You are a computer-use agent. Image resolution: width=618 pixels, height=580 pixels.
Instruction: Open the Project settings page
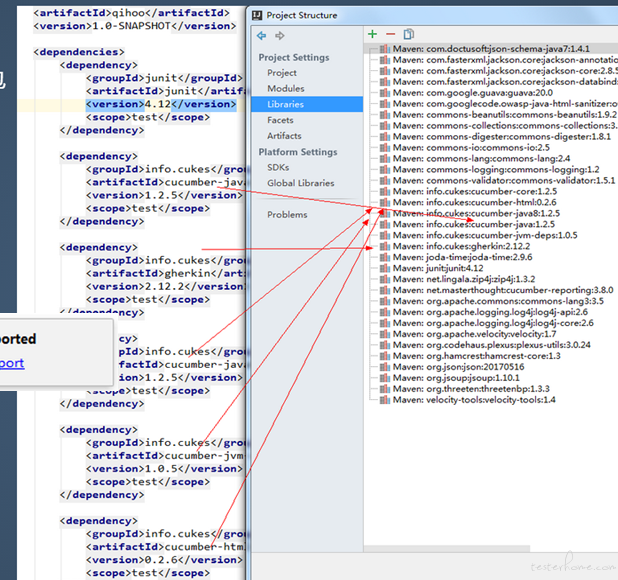pyautogui.click(x=282, y=73)
